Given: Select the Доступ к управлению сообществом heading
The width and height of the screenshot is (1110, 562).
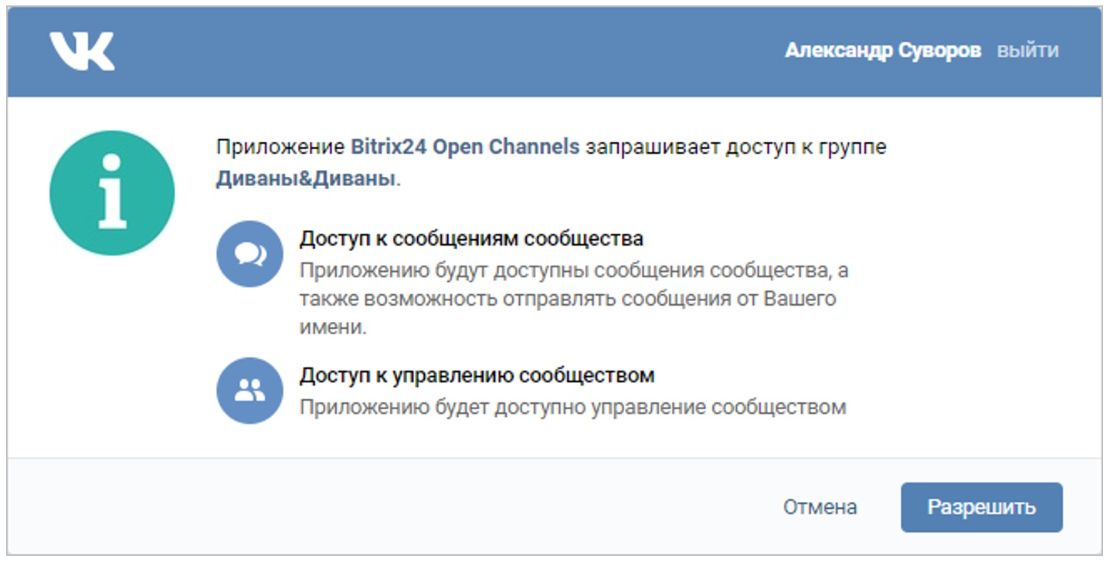Looking at the screenshot, I should tap(476, 375).
